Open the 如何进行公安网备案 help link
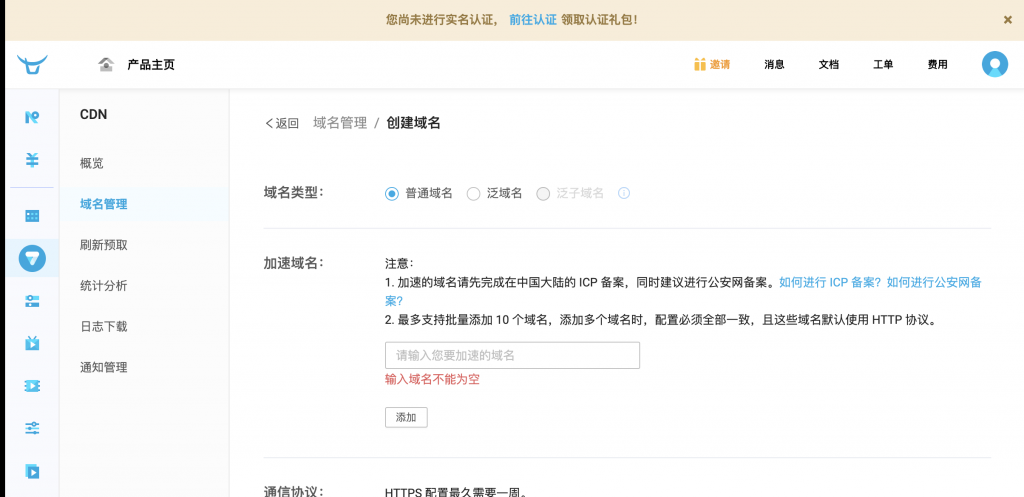Screen dimensions: 1024x497 pyautogui.click(x=934, y=283)
